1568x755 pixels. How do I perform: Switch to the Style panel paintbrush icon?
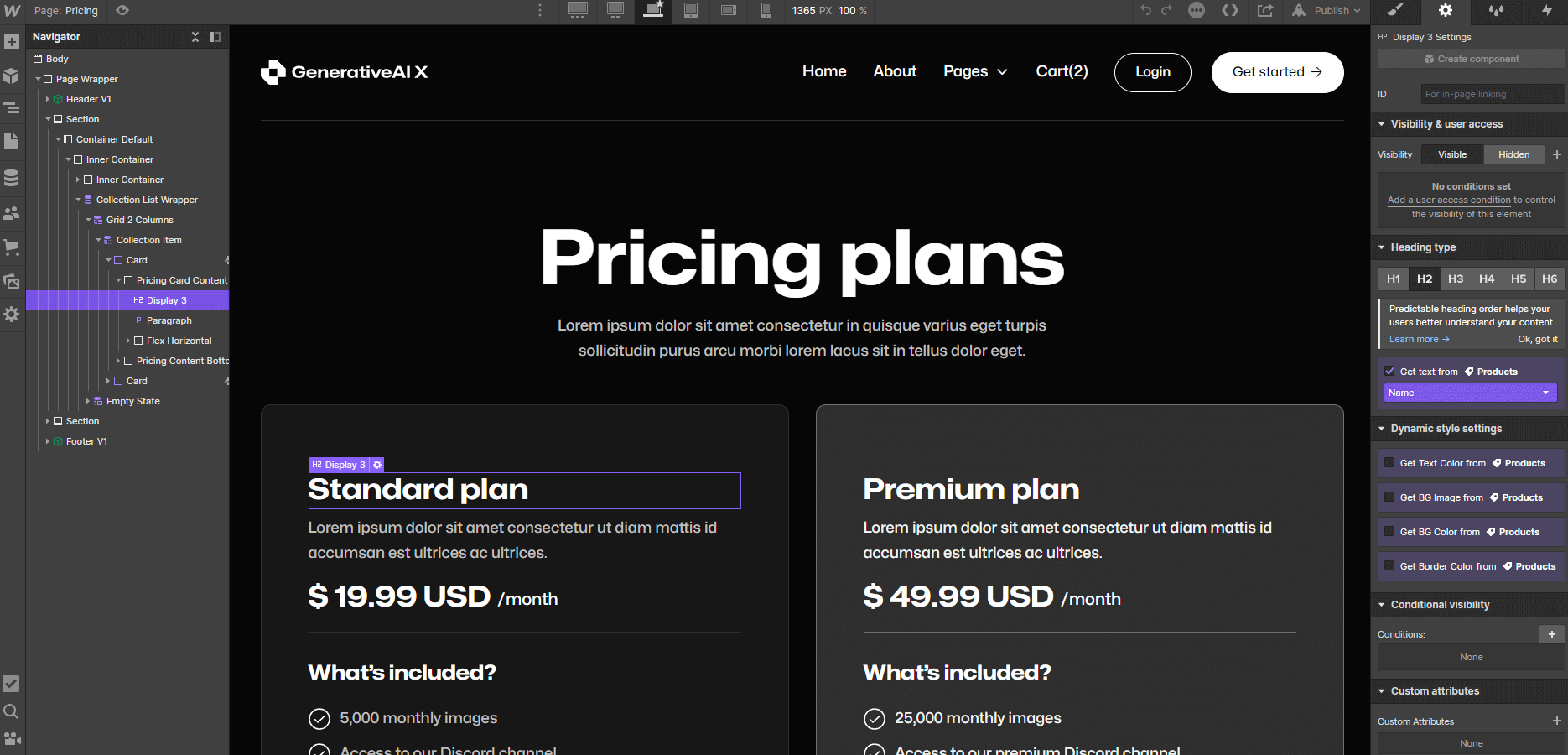coord(1394,12)
